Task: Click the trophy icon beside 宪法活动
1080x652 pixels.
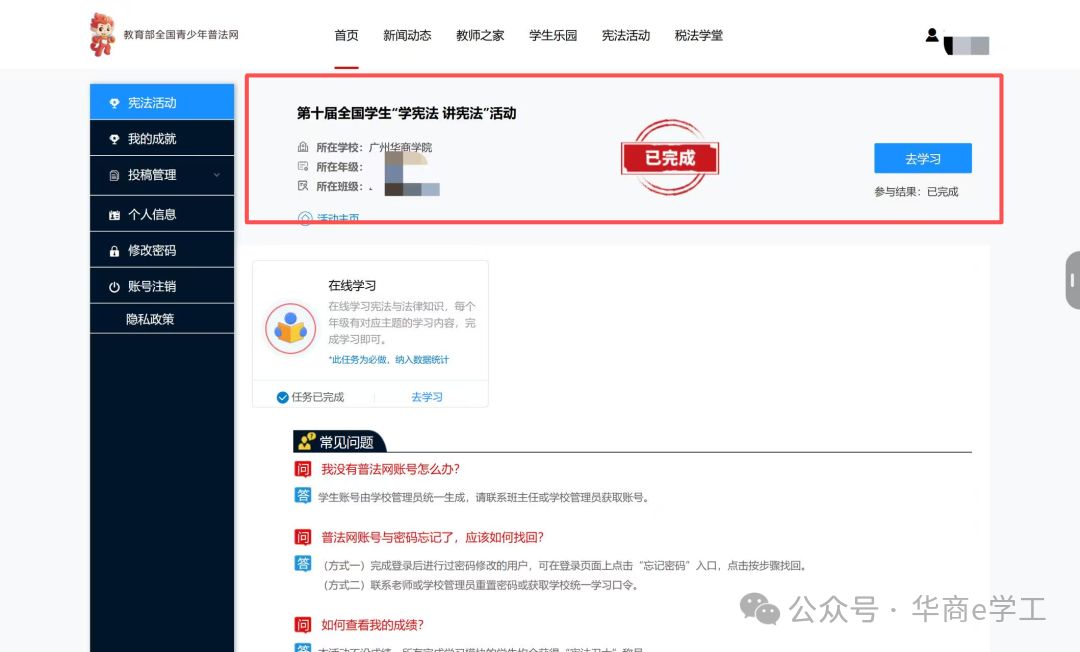Action: (x=114, y=103)
